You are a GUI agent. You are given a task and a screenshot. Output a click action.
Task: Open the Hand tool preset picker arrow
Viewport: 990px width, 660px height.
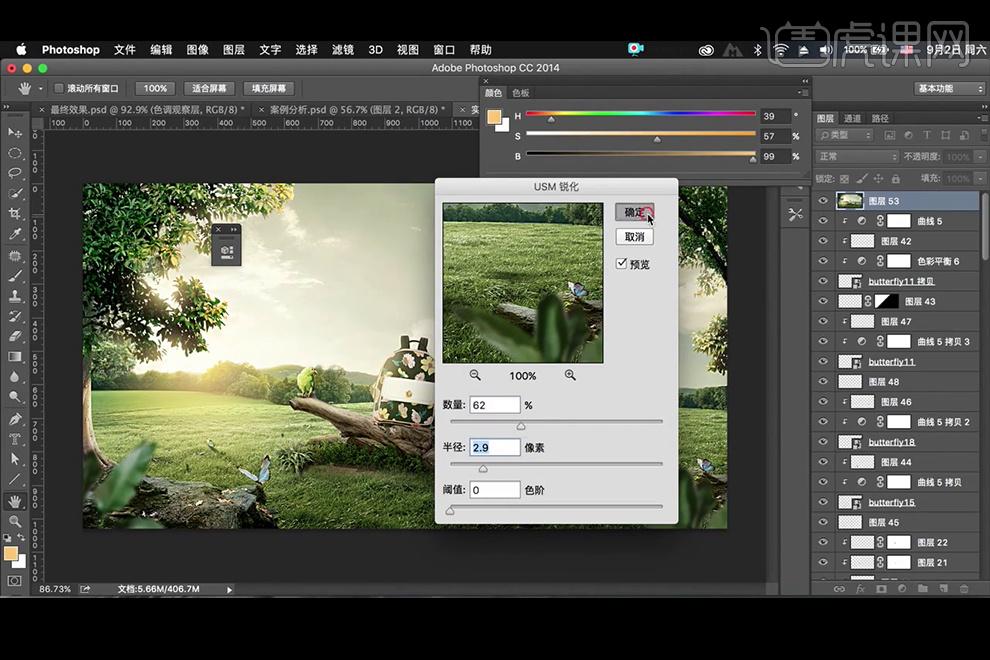pos(41,88)
